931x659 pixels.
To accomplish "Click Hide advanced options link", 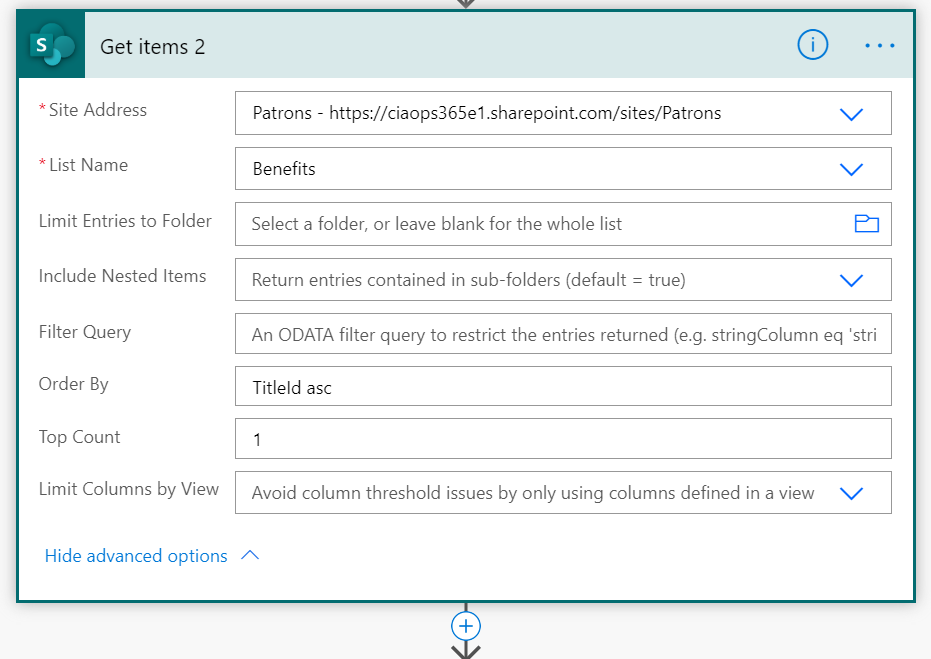I will (x=136, y=556).
